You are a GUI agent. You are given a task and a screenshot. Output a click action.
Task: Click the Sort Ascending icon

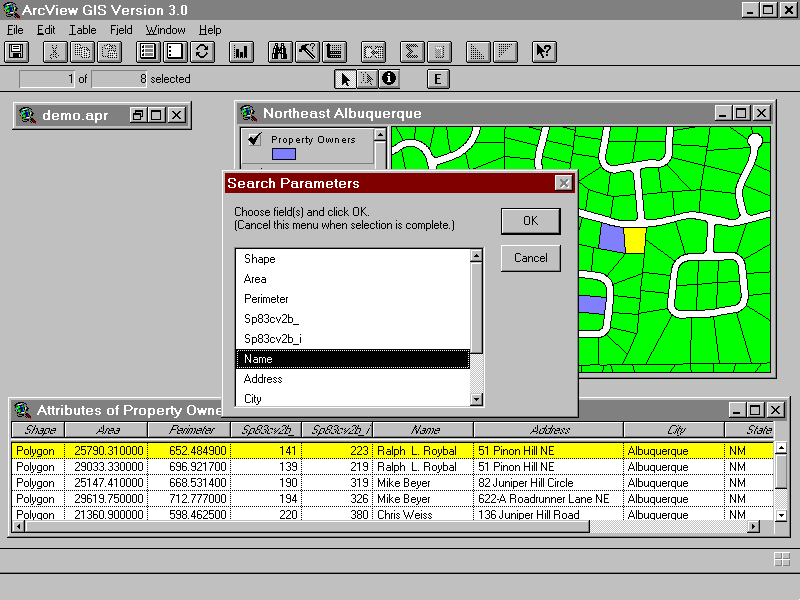click(x=478, y=52)
